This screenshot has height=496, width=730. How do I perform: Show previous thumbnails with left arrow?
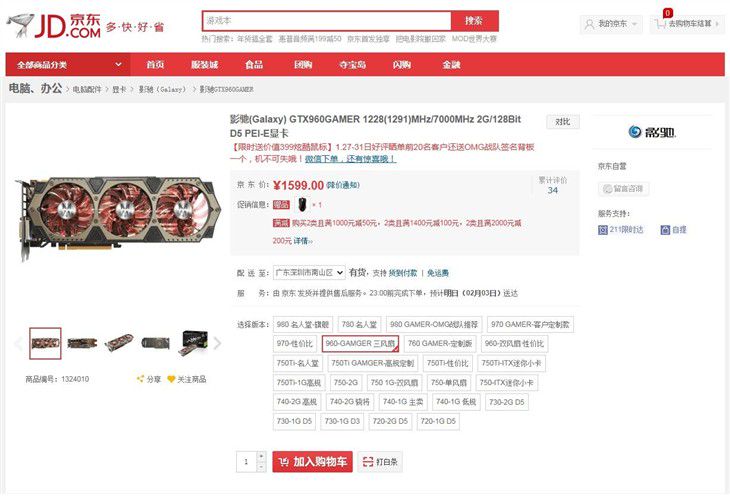(18, 344)
